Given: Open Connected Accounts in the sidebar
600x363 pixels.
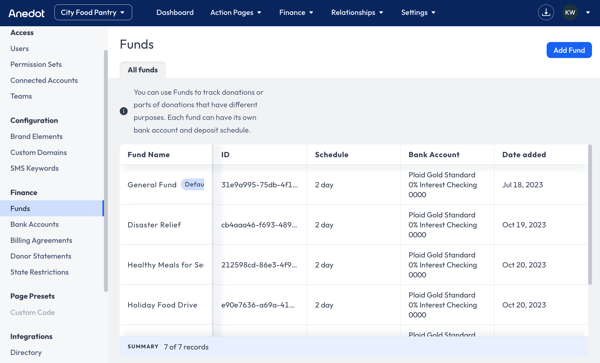Looking at the screenshot, I should (44, 80).
